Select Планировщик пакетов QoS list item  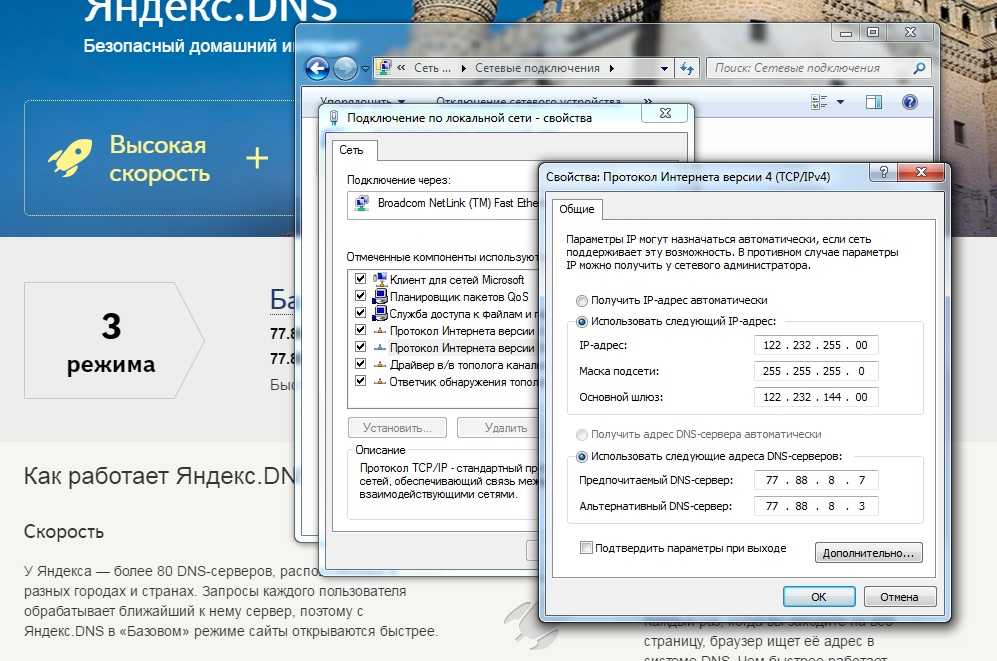(x=458, y=297)
